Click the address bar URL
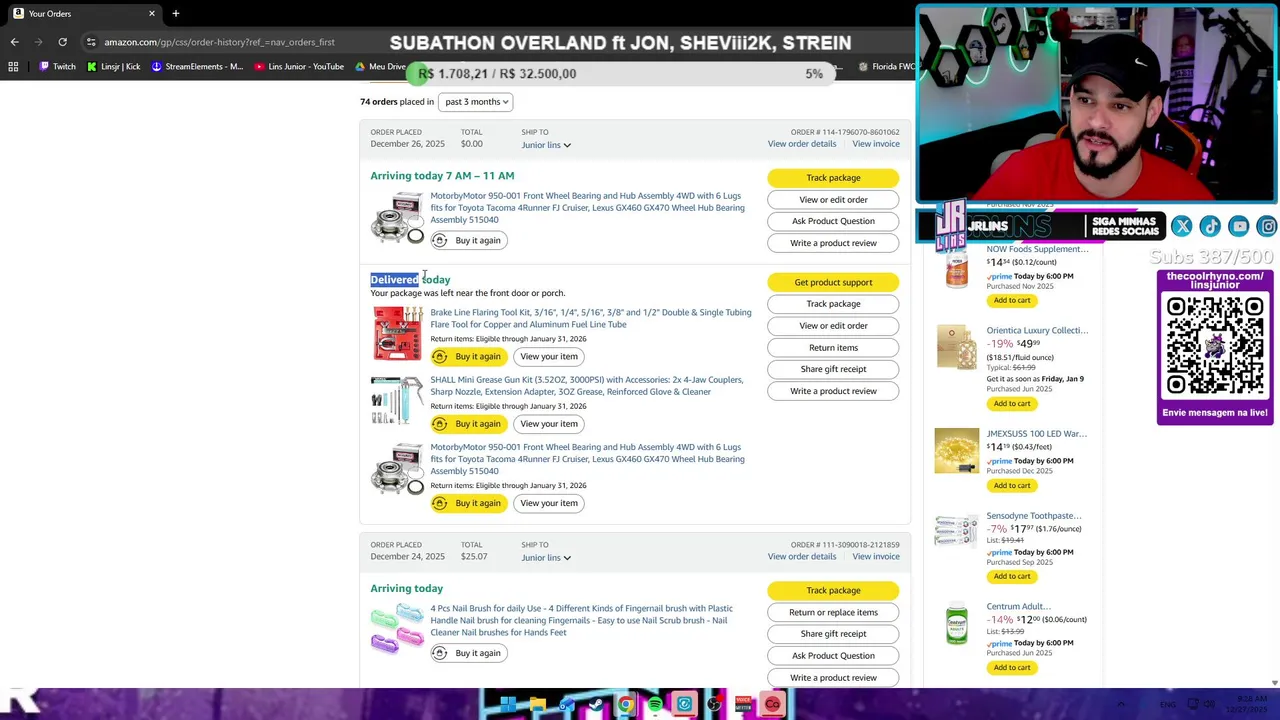 [x=220, y=42]
